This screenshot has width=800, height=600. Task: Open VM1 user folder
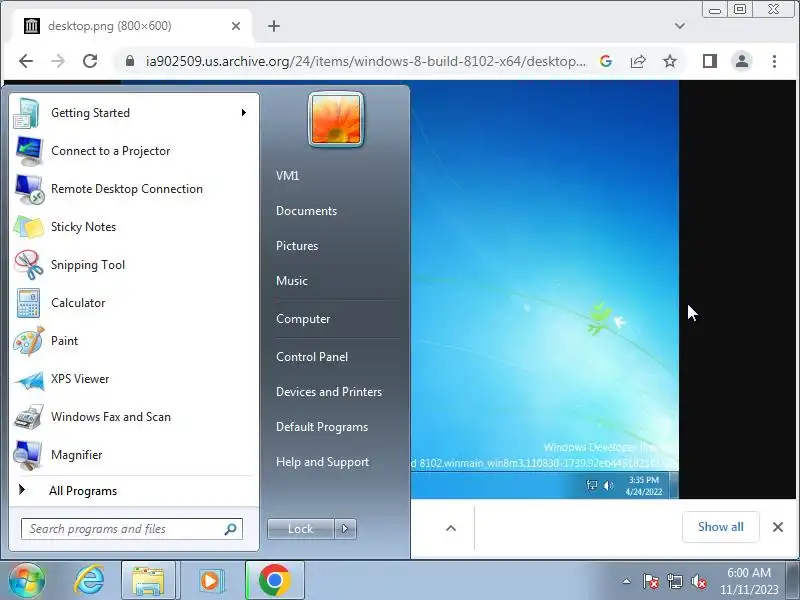click(x=287, y=176)
